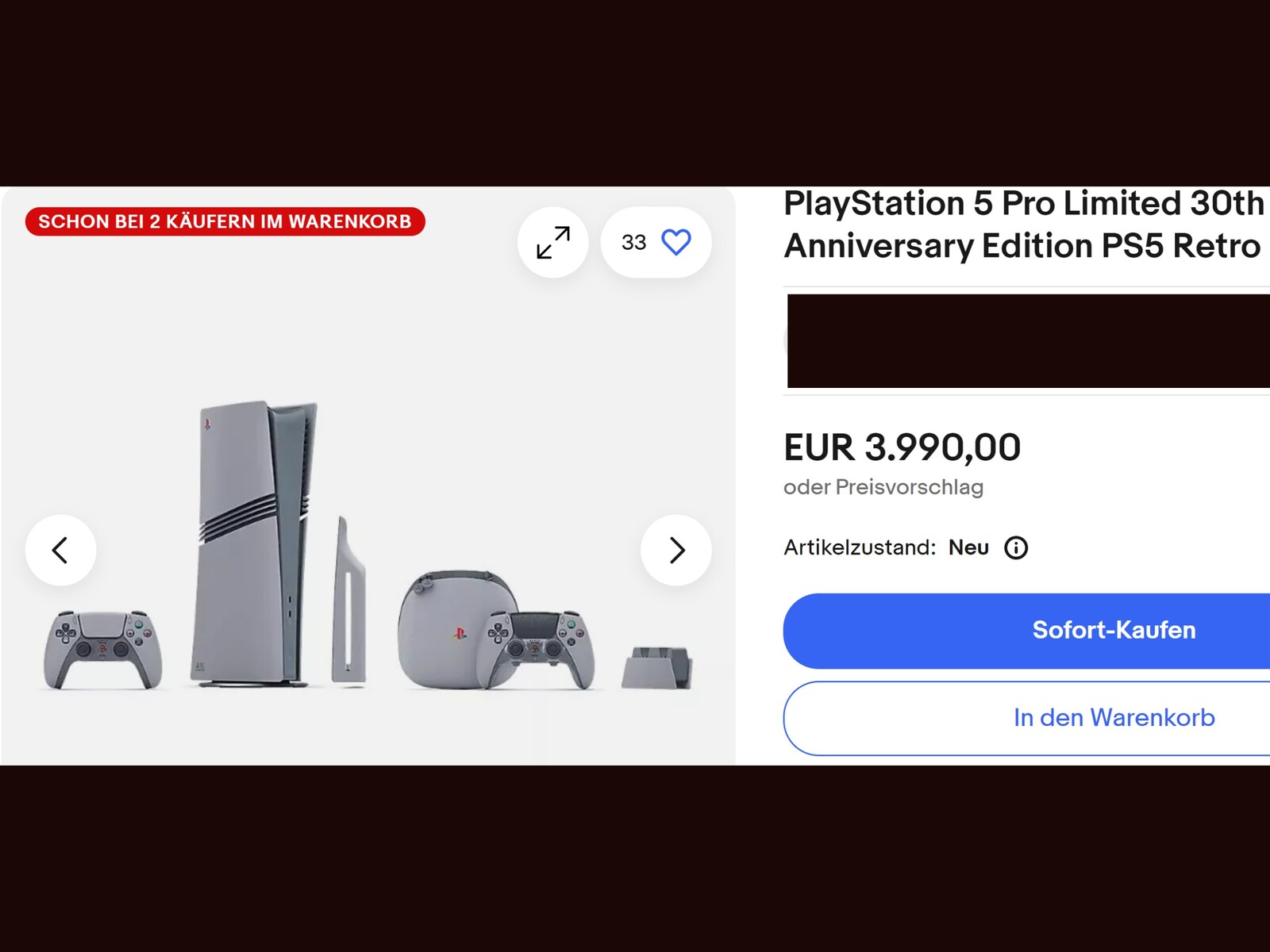Advance to the next product image
The width and height of the screenshot is (1270, 952).
[676, 550]
